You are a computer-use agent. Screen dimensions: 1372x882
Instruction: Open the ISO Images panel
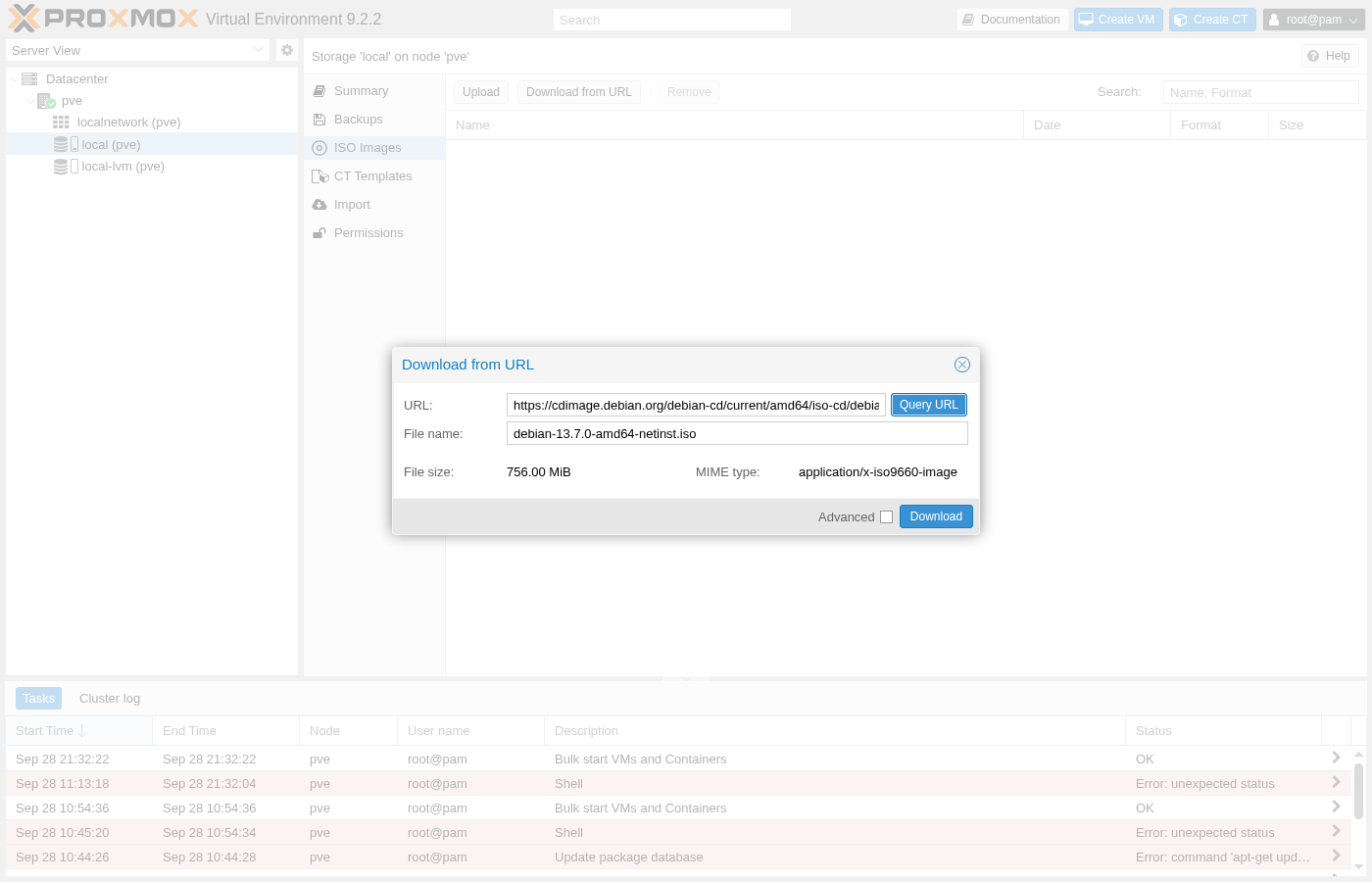click(374, 148)
